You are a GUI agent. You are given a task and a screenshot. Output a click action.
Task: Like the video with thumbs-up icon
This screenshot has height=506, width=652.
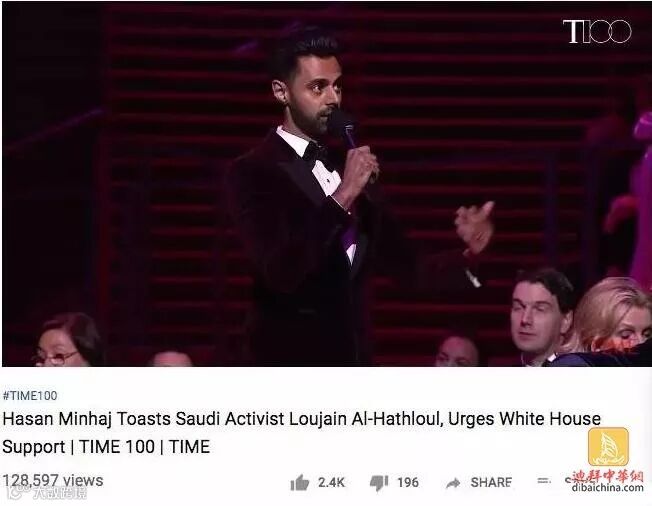coord(300,482)
